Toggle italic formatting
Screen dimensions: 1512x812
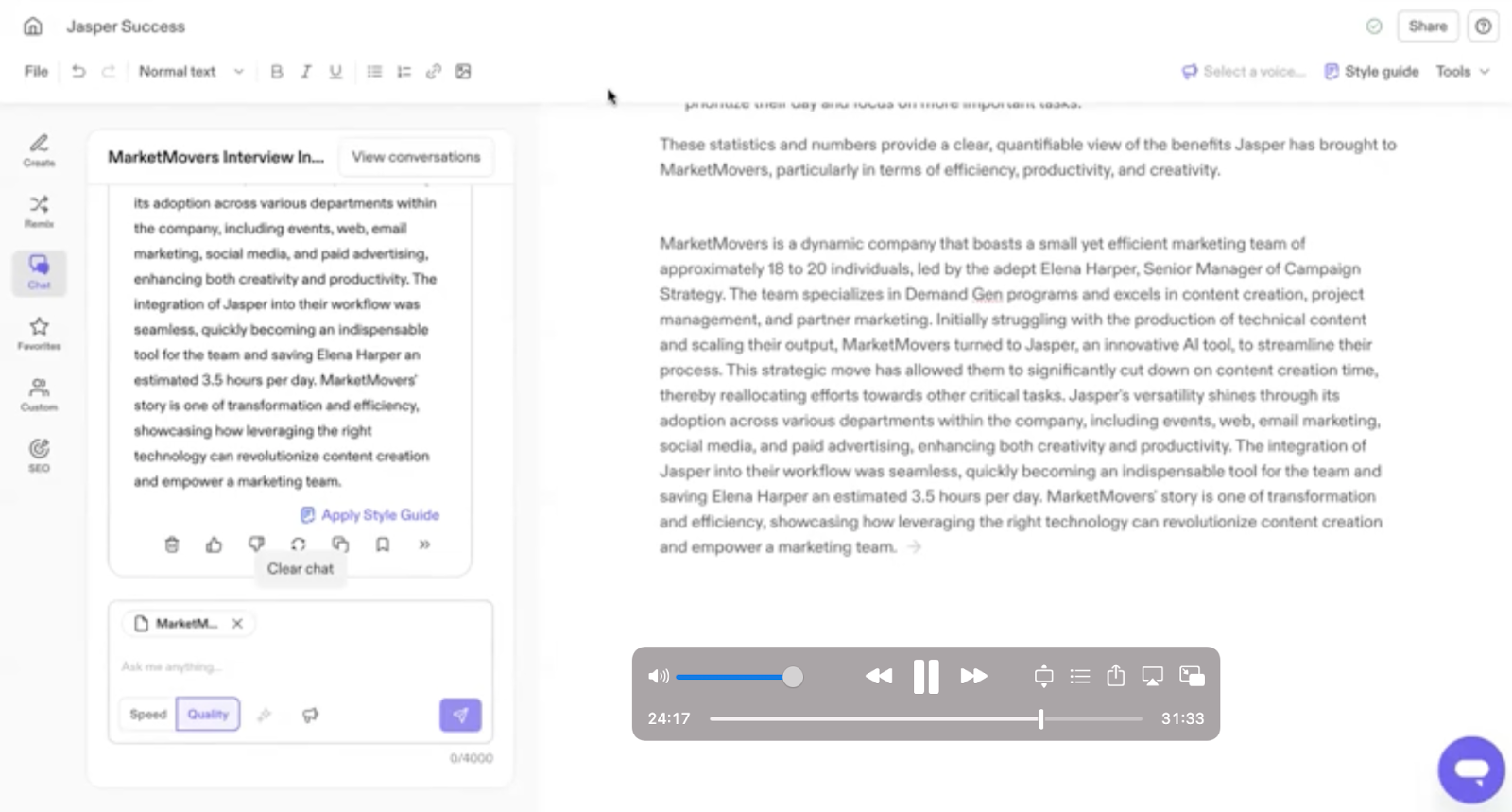tap(306, 72)
